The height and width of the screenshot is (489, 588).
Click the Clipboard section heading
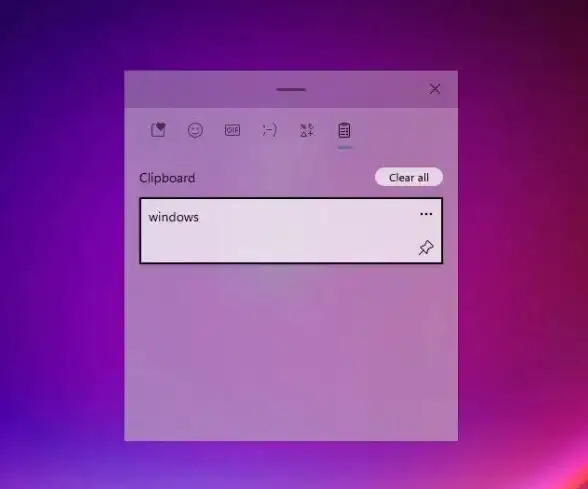coord(167,178)
